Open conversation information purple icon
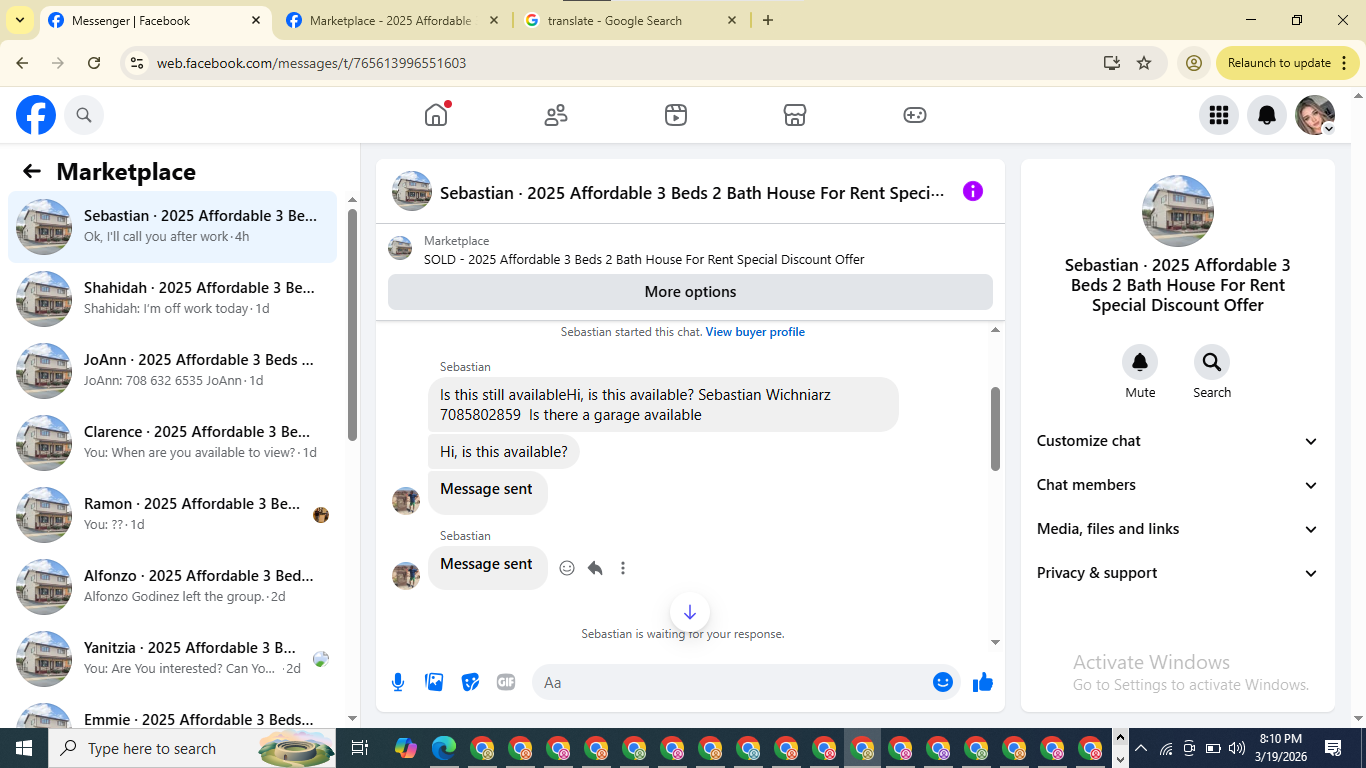The height and width of the screenshot is (768, 1366). [x=973, y=191]
